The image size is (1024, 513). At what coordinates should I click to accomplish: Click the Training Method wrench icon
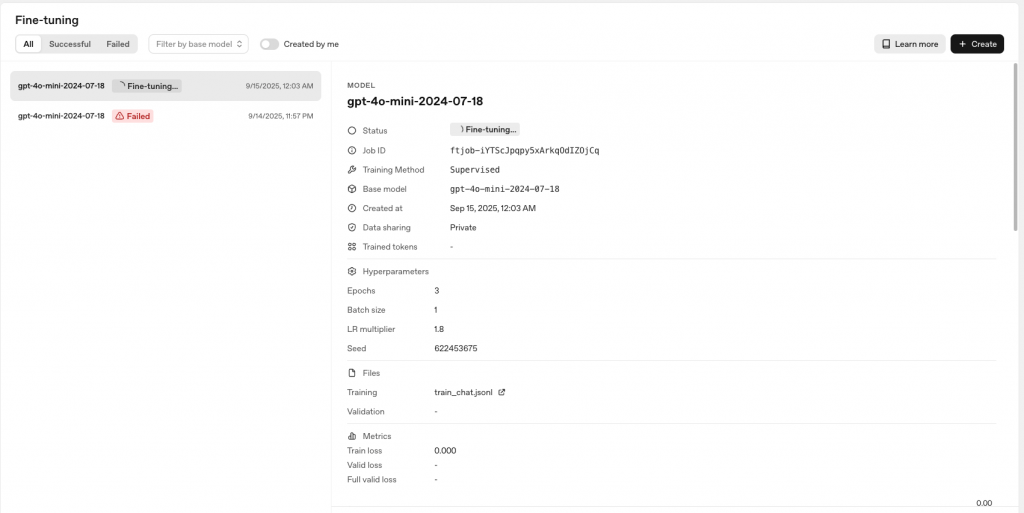(352, 170)
